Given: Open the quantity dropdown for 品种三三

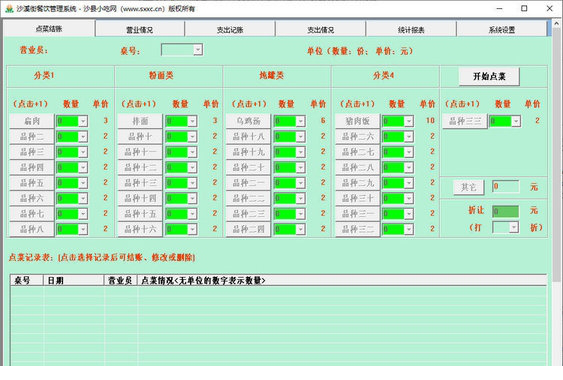Looking at the screenshot, I should click(516, 121).
